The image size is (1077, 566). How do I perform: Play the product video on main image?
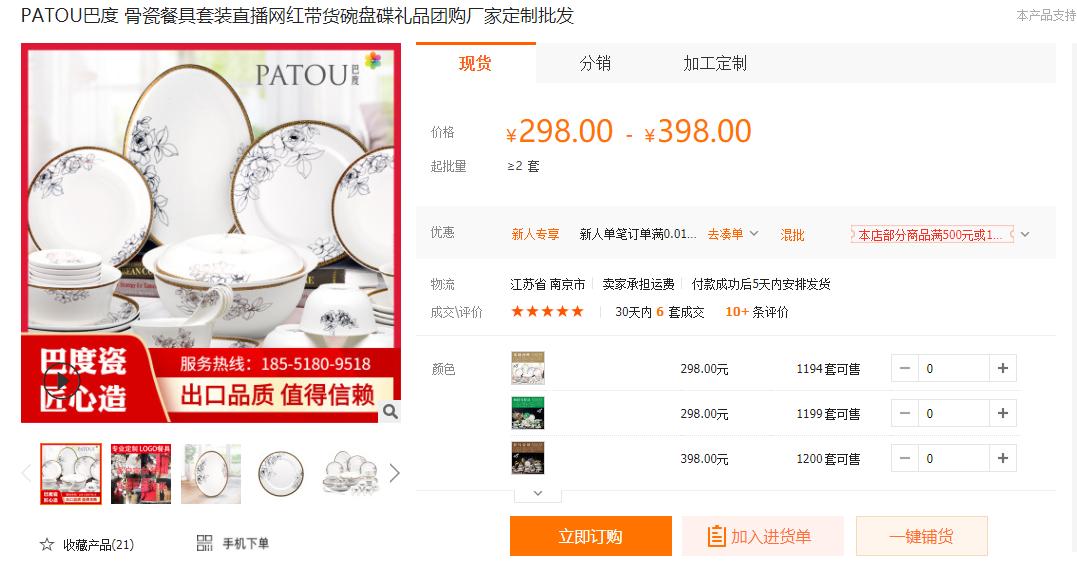coord(59,380)
